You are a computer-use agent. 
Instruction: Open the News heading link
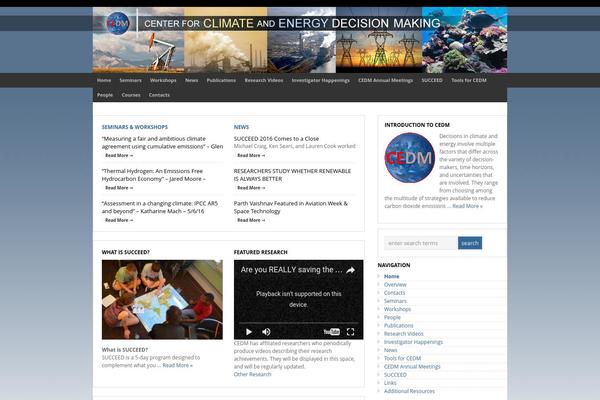pos(241,127)
